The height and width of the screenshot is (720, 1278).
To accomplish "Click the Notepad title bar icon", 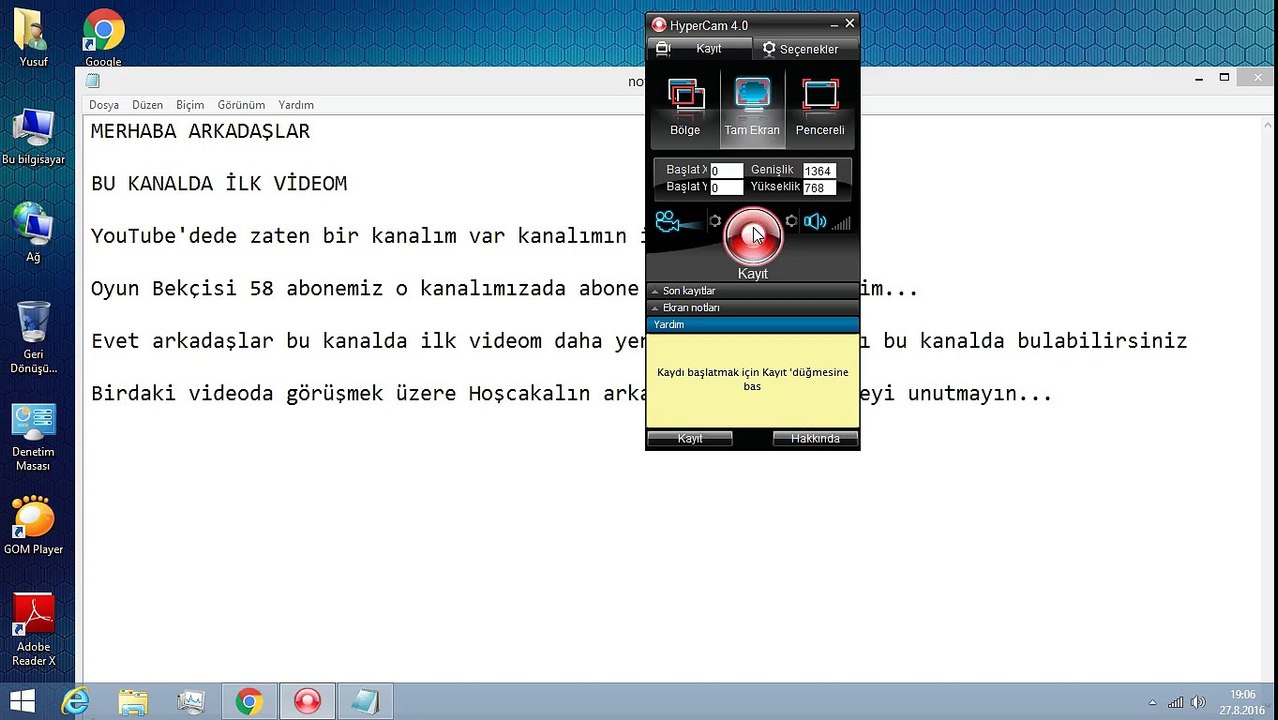I will point(93,81).
